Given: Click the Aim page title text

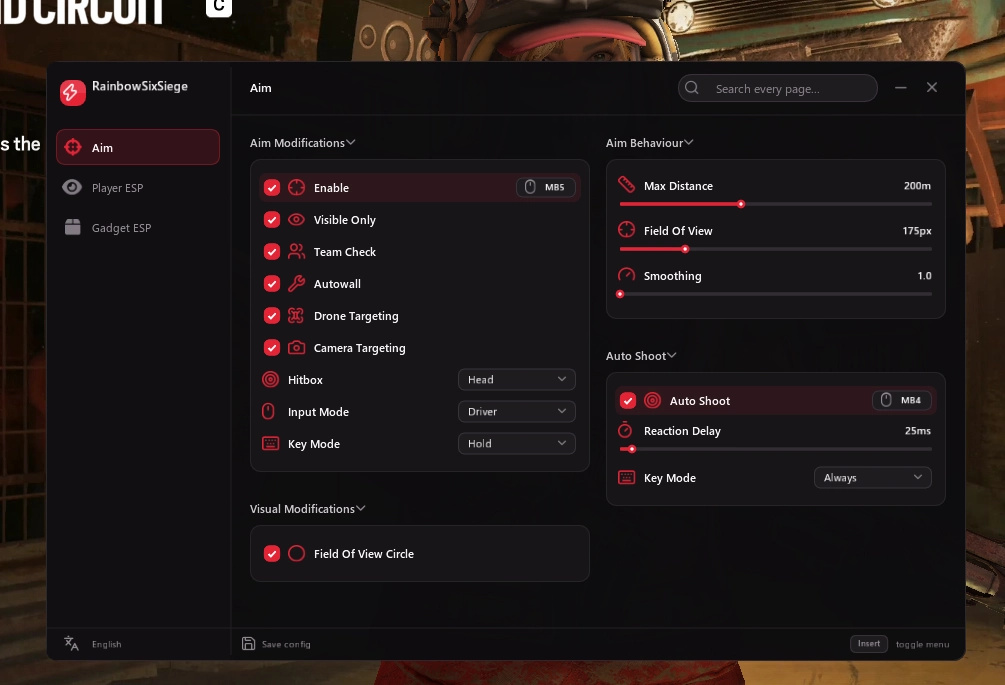Looking at the screenshot, I should [x=260, y=88].
